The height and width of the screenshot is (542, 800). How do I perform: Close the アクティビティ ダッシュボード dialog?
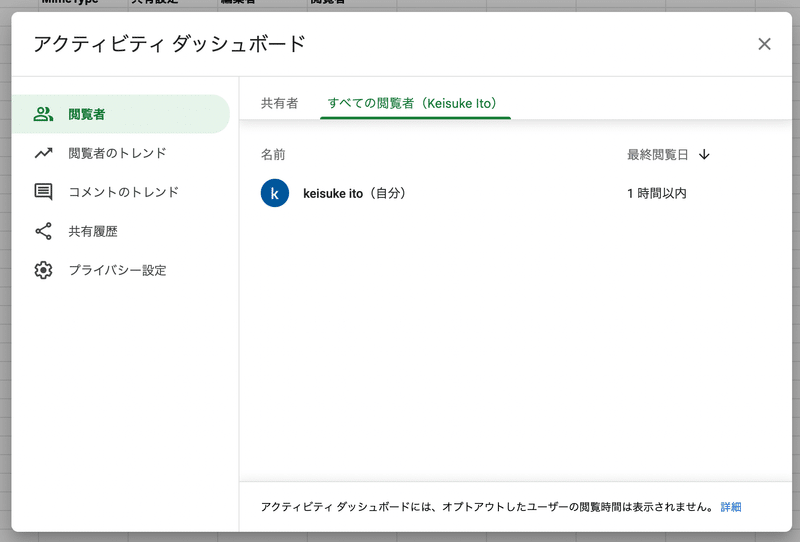(x=764, y=44)
